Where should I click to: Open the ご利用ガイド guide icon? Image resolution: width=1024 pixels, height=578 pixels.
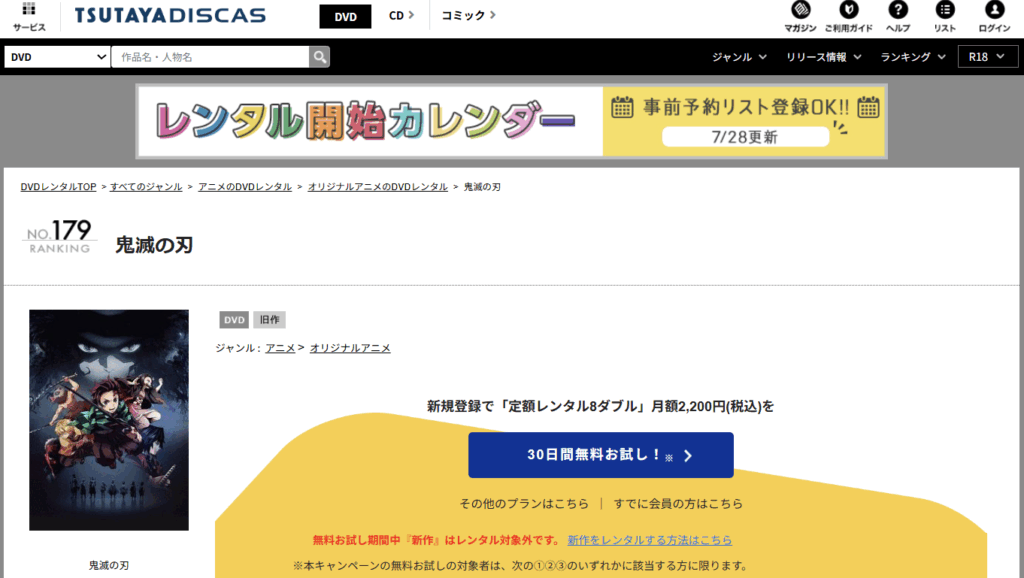coord(848,16)
